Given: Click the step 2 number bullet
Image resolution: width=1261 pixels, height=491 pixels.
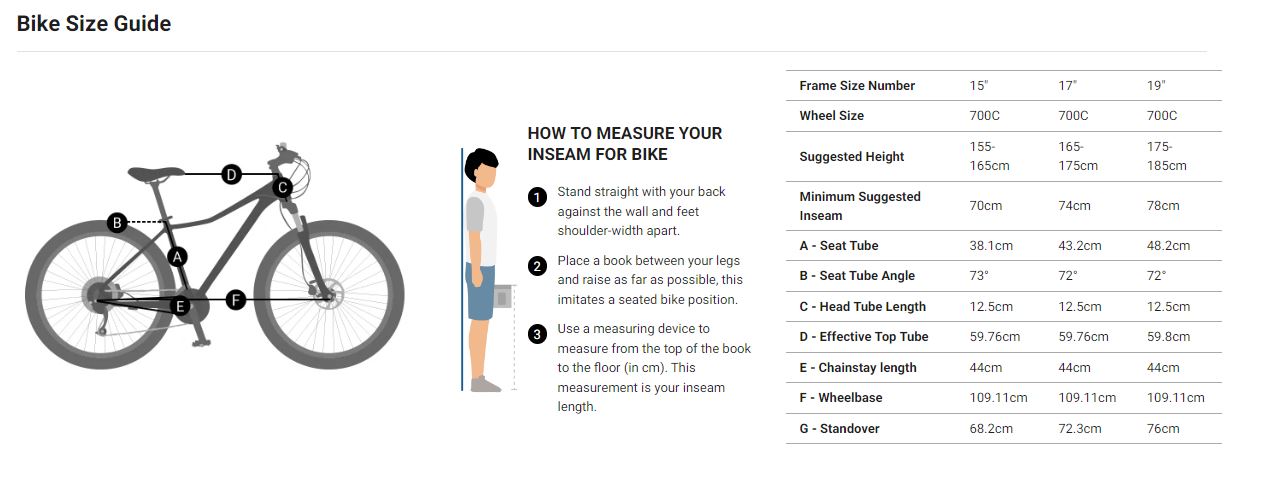Looking at the screenshot, I should pos(537,266).
